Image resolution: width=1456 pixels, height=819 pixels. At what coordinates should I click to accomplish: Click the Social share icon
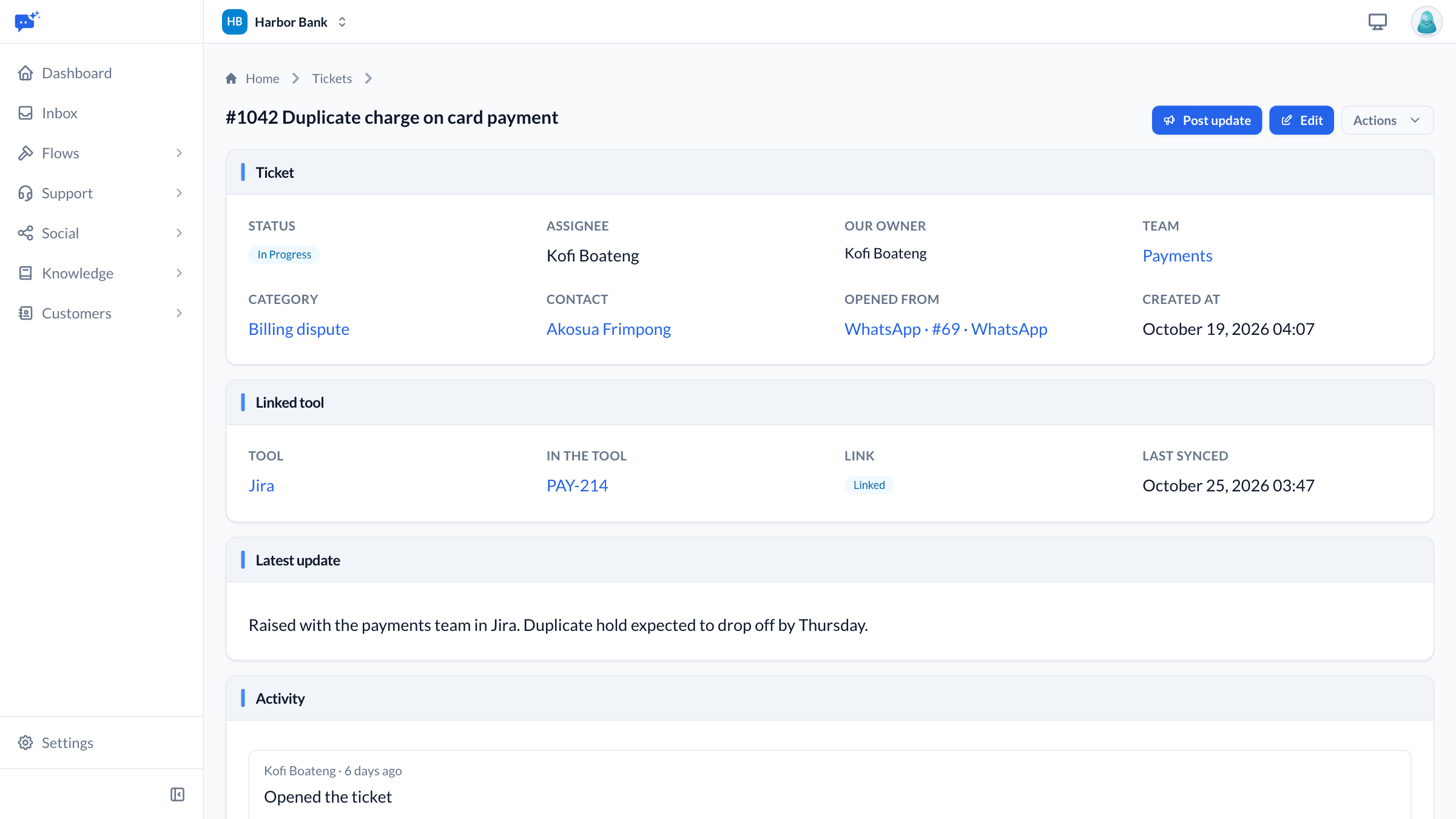click(25, 233)
